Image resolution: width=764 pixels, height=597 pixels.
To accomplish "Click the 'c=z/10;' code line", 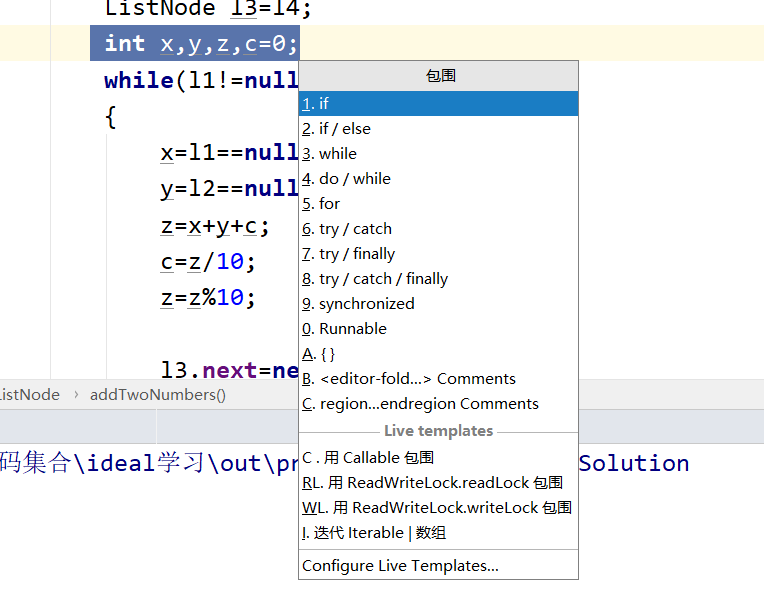I will click(208, 262).
